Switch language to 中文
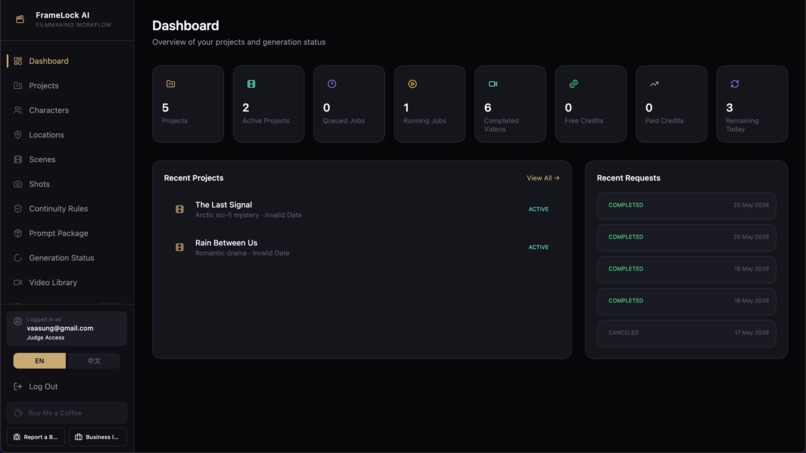Image resolution: width=806 pixels, height=453 pixels. click(x=94, y=361)
